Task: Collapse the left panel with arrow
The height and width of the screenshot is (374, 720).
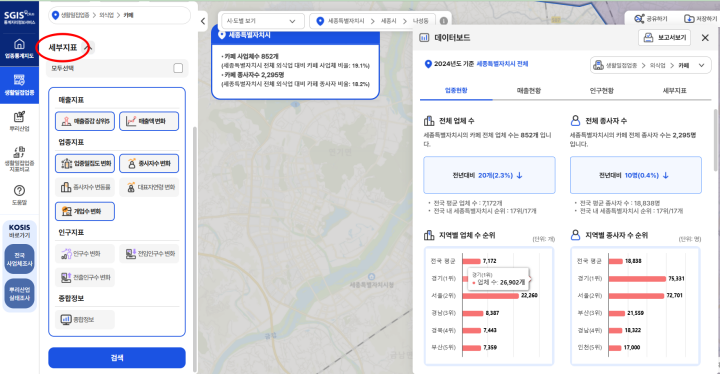Action: coord(203,21)
